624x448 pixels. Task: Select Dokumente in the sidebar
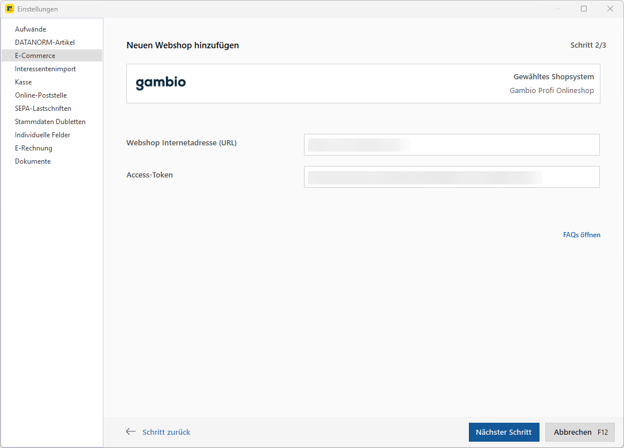32,161
